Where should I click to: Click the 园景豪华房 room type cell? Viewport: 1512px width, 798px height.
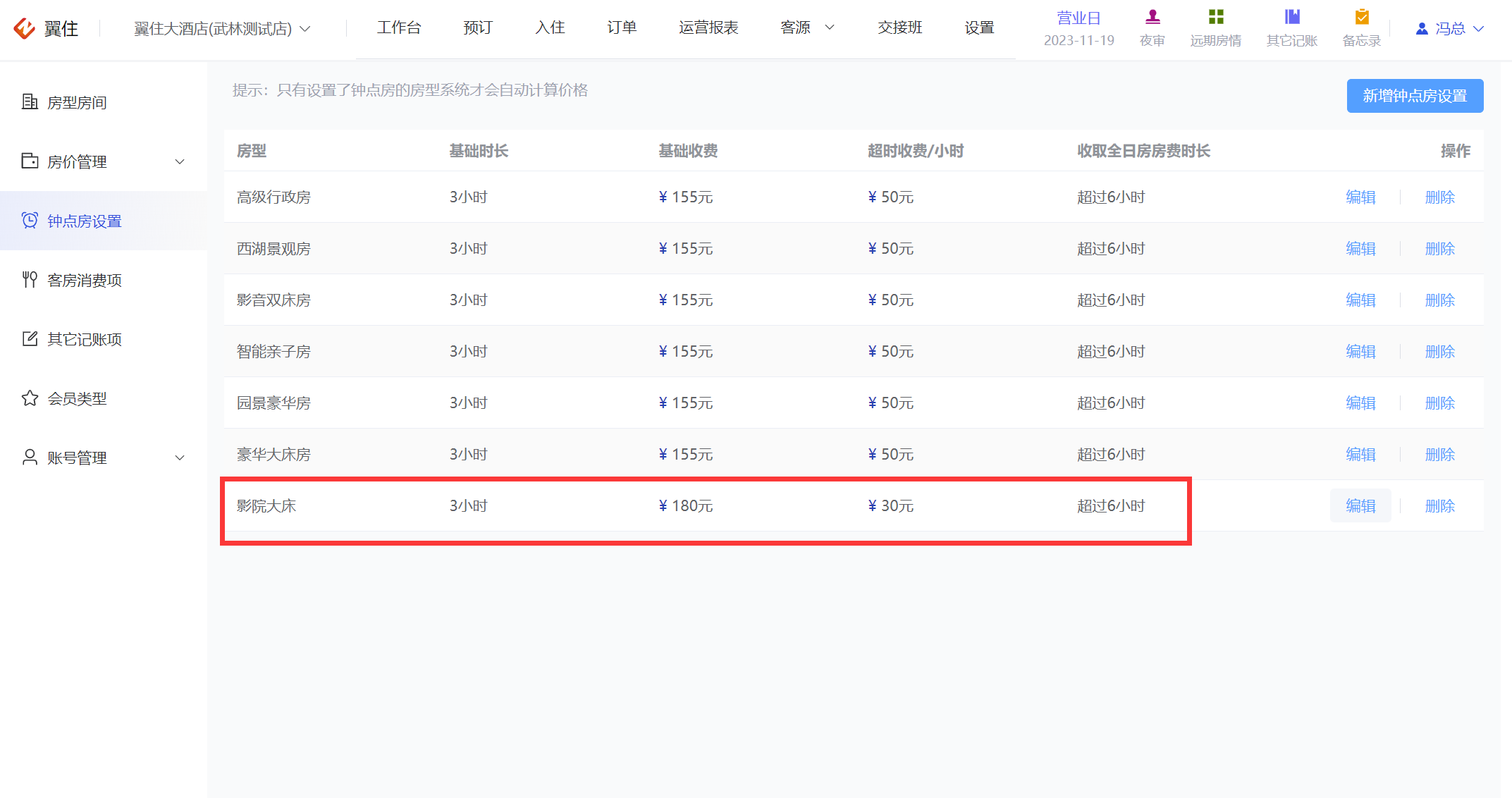pyautogui.click(x=273, y=403)
